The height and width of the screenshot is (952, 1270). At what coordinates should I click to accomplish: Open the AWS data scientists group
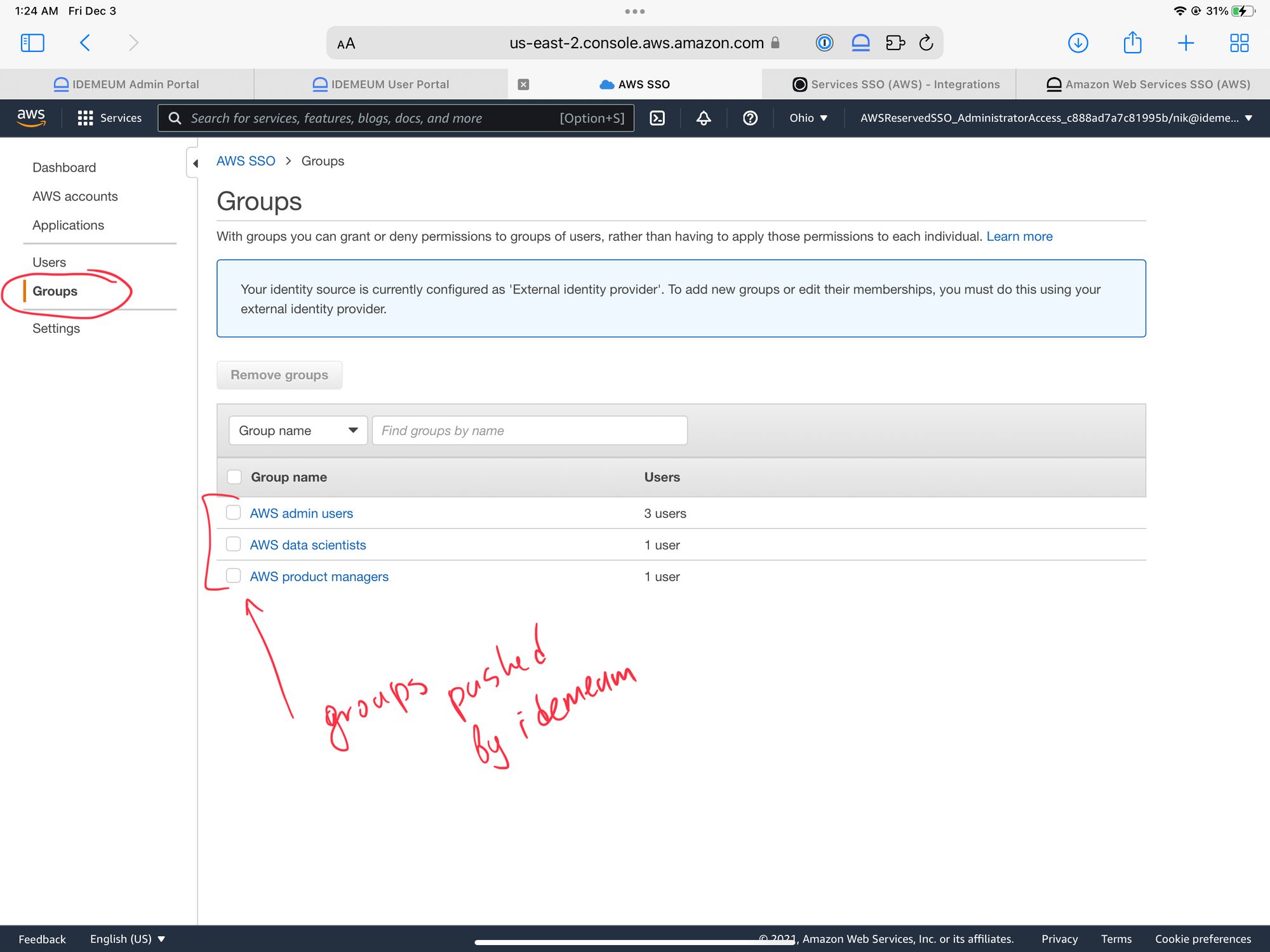308,545
